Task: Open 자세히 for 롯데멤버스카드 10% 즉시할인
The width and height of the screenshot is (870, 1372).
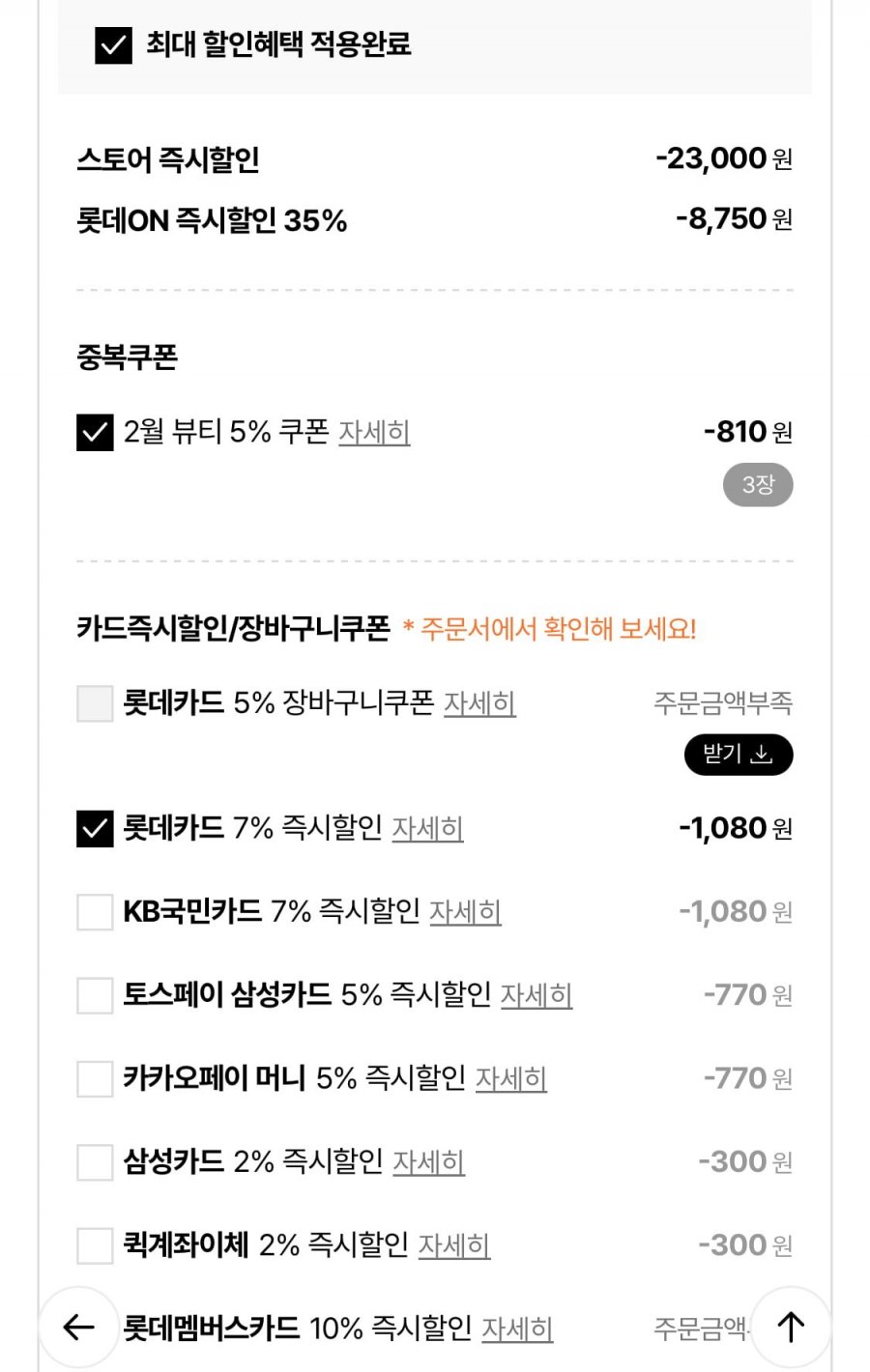Action: point(517,1329)
